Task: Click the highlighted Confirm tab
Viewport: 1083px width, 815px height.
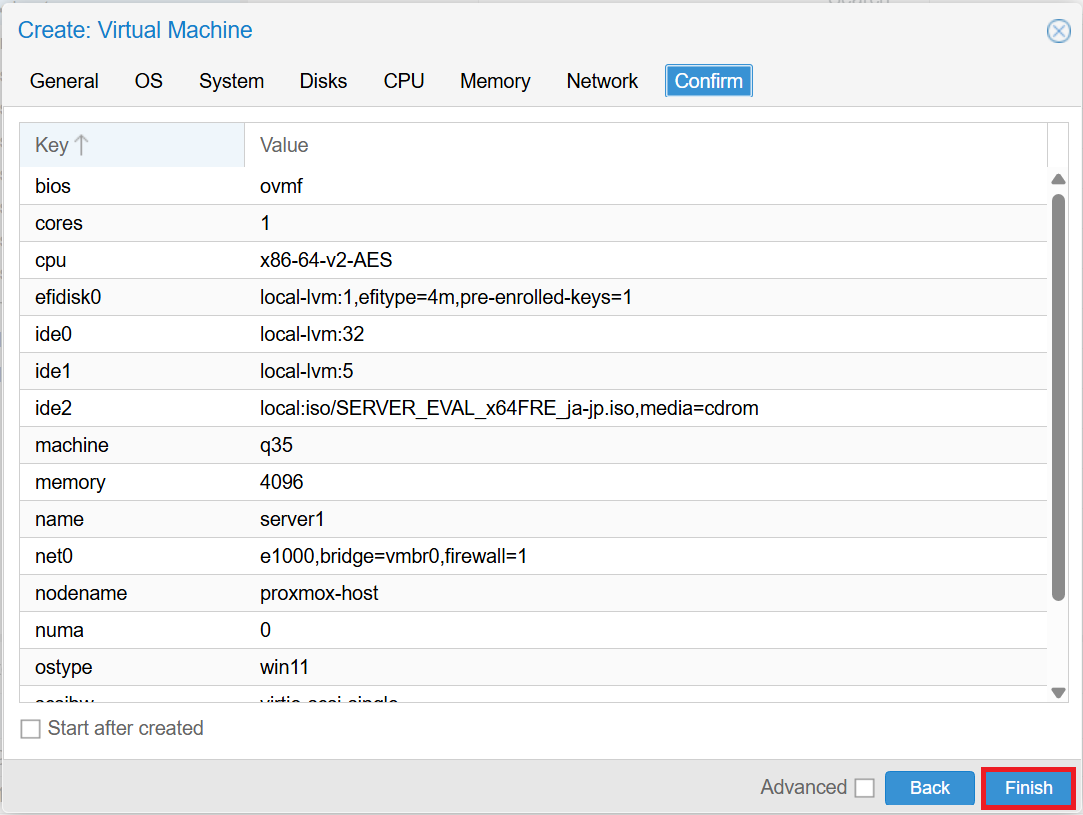Action: click(x=708, y=81)
